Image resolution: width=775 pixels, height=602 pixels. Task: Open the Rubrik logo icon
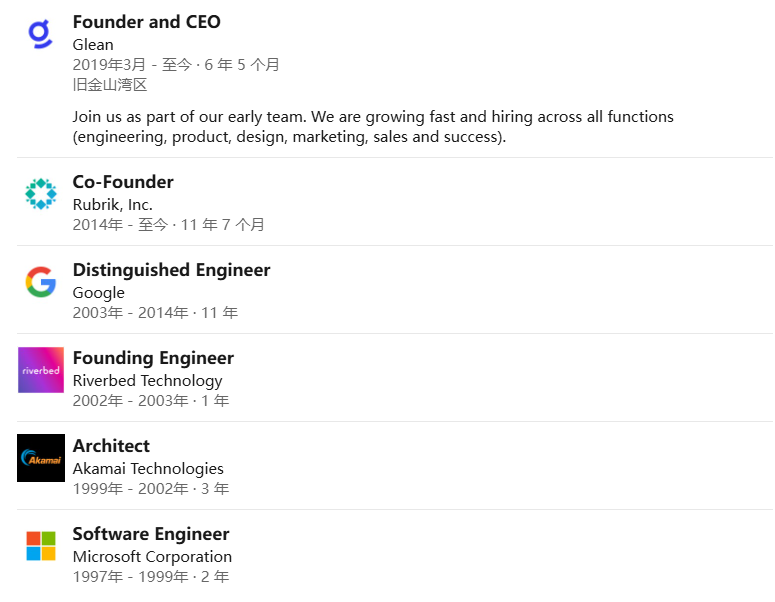point(40,194)
